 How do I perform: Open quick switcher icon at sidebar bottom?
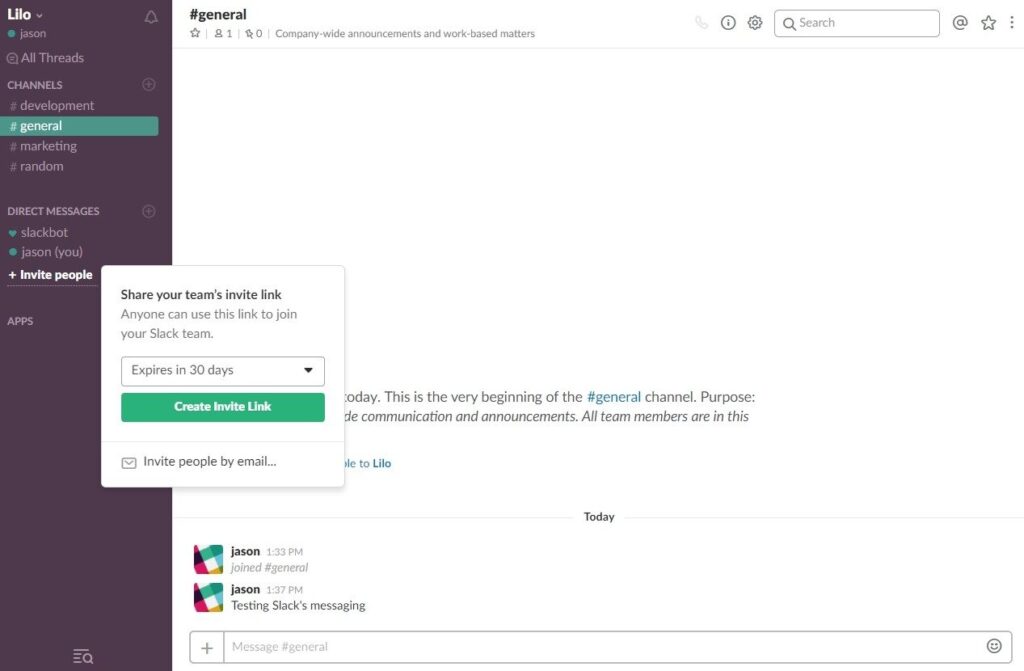point(83,656)
